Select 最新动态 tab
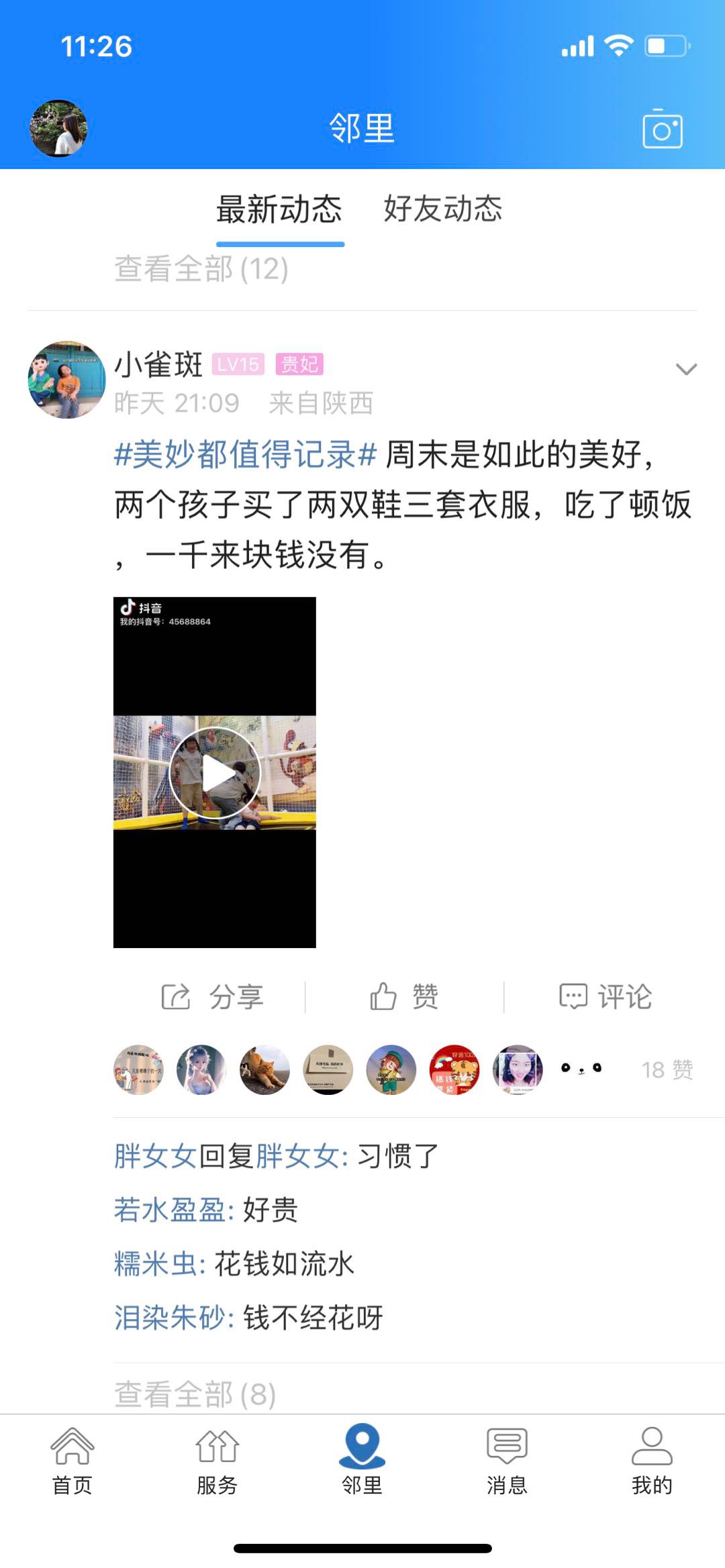Screen dimensions: 725x1568 coord(279,209)
